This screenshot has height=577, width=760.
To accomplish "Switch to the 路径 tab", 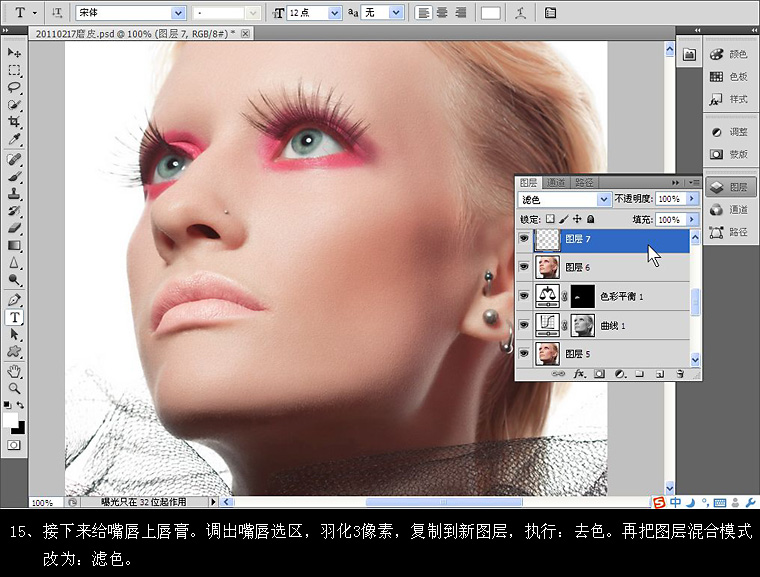I will click(x=584, y=183).
